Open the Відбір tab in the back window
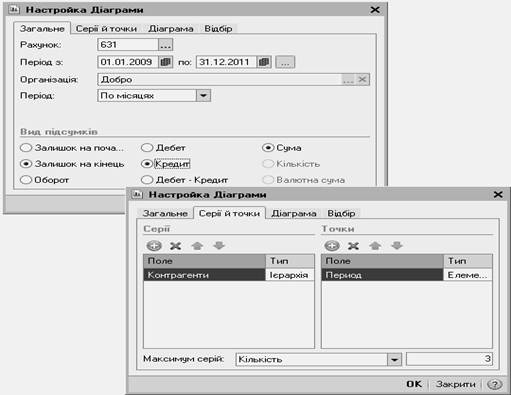 tap(218, 29)
